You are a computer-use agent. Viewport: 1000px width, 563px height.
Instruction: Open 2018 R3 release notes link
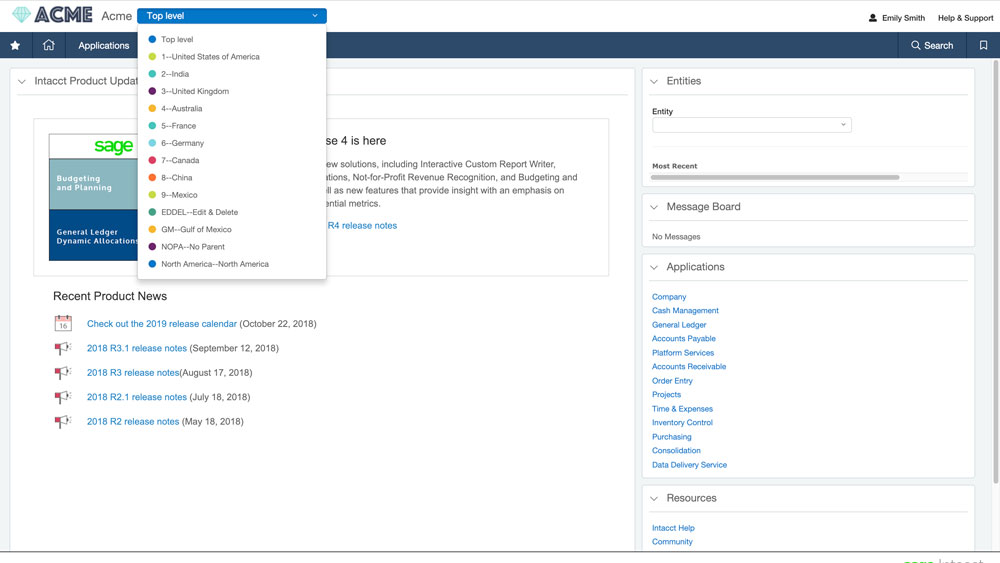[133, 372]
